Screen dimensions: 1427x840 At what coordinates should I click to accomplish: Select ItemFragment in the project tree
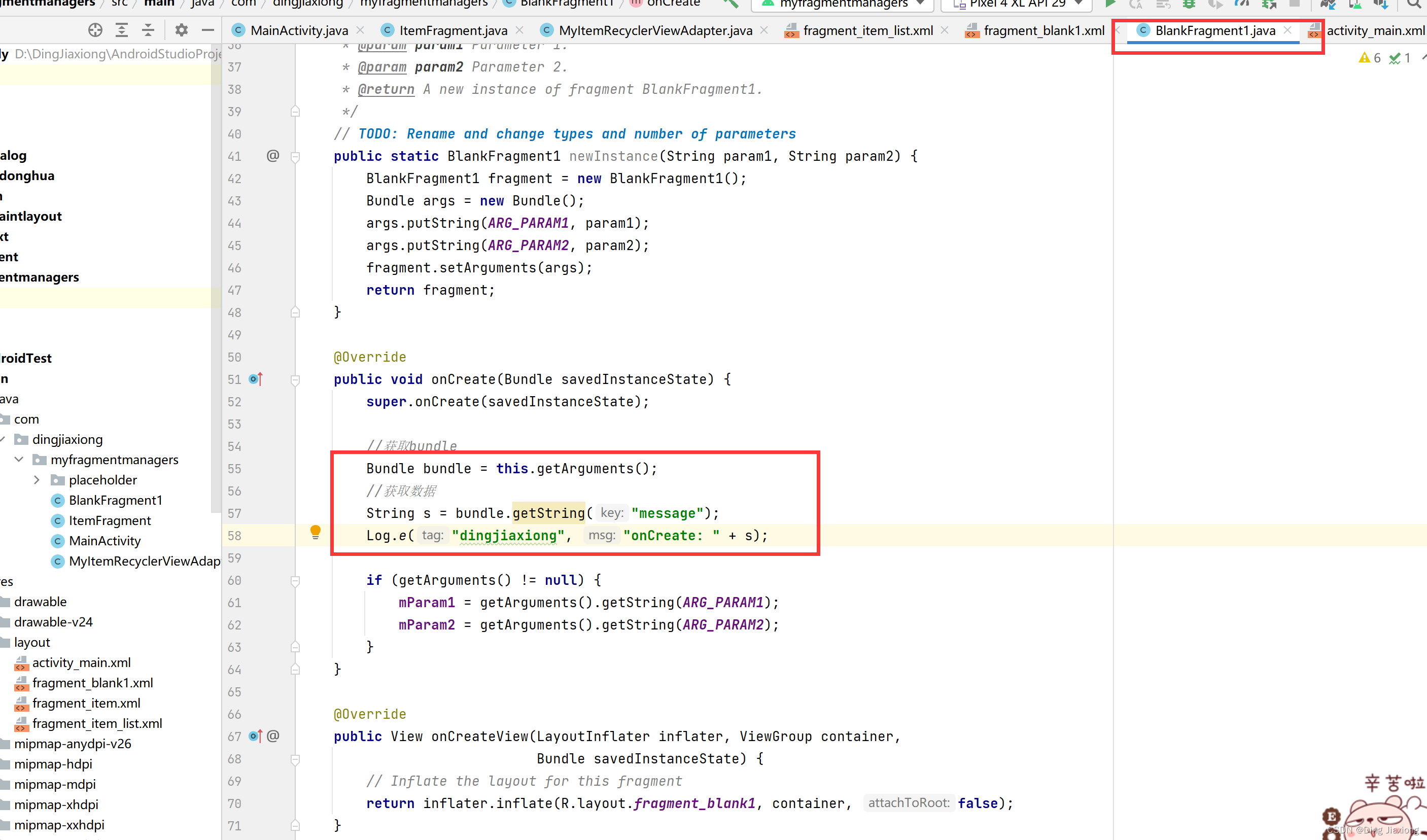click(x=110, y=521)
